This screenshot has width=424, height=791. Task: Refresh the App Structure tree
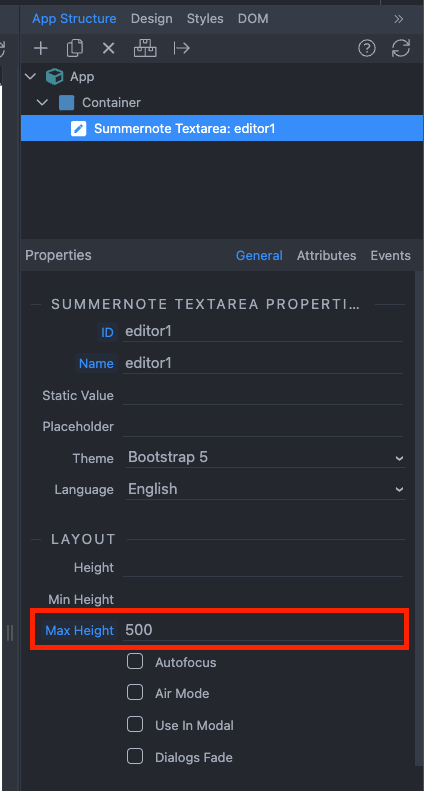(401, 48)
